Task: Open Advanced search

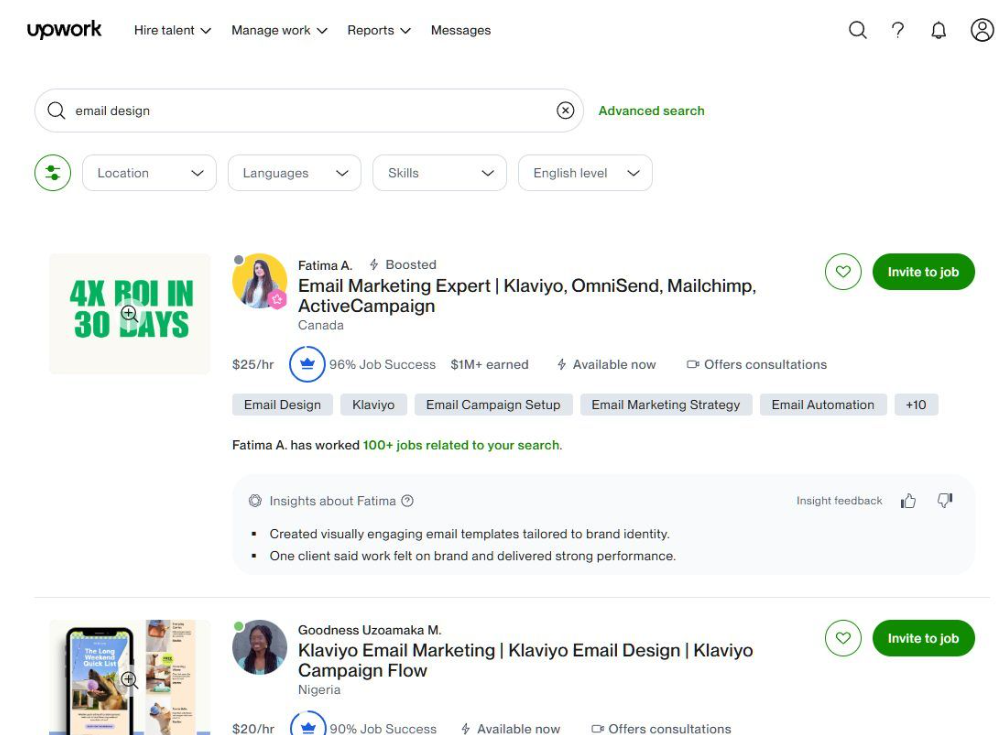Action: click(x=651, y=111)
